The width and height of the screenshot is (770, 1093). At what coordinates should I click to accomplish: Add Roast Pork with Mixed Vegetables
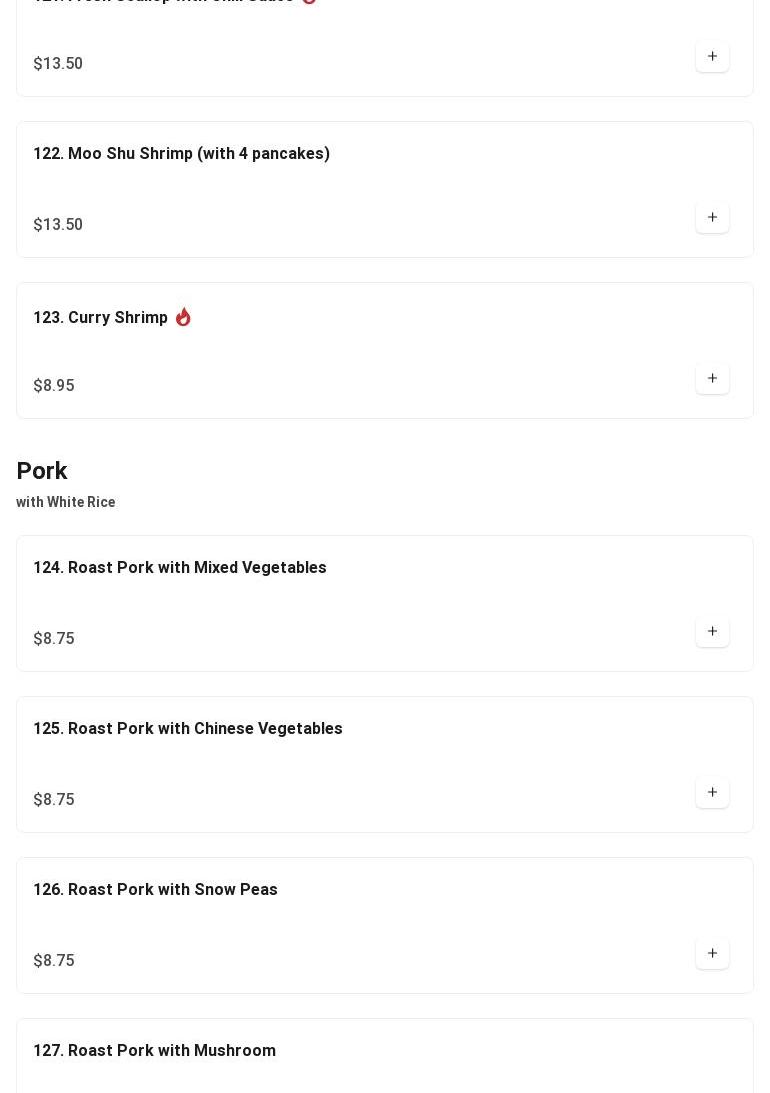(x=712, y=631)
